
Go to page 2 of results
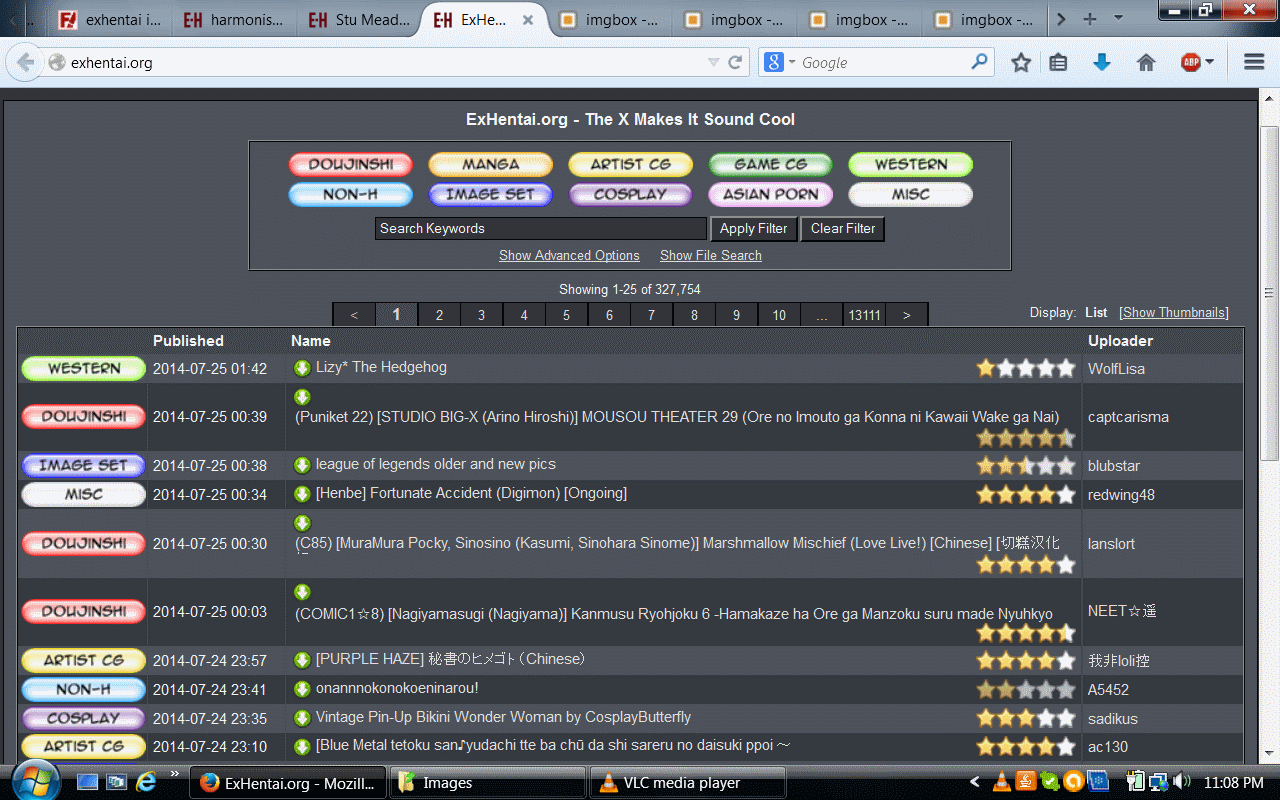[x=439, y=315]
